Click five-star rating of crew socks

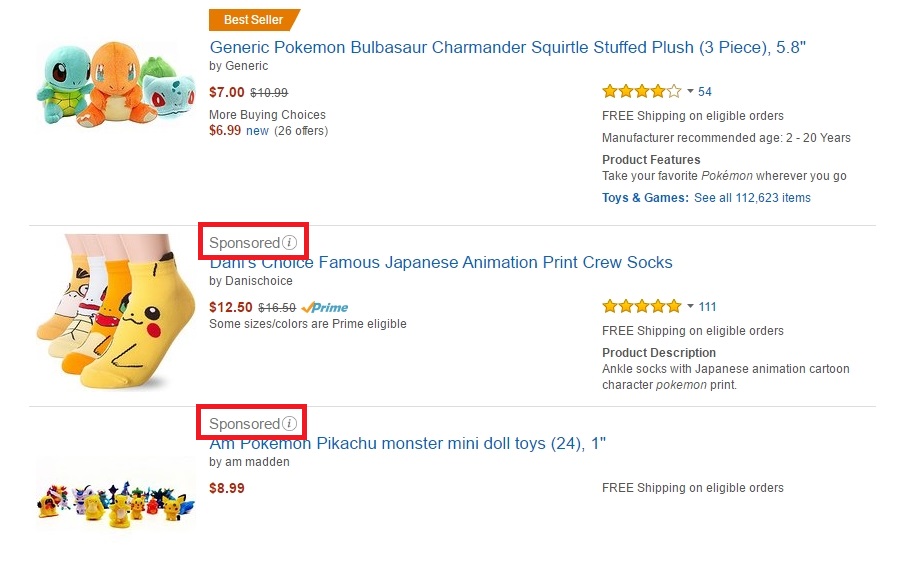tap(641, 307)
